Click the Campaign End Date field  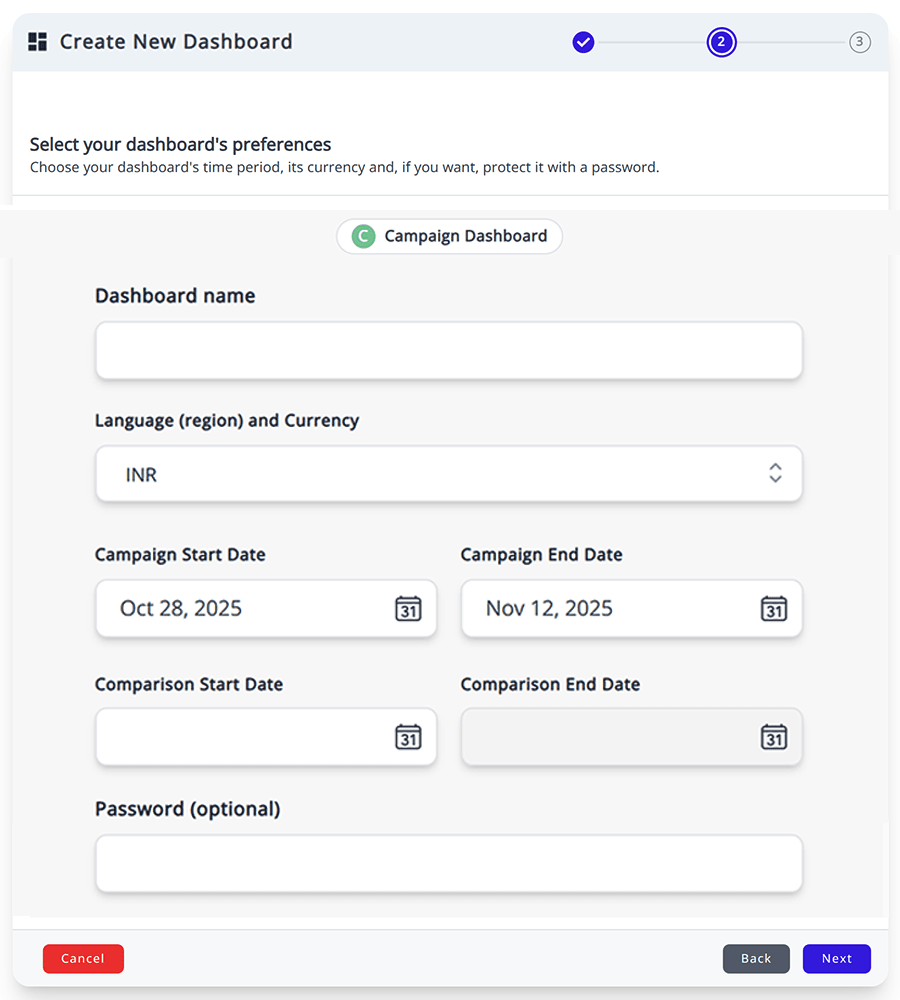[600, 608]
